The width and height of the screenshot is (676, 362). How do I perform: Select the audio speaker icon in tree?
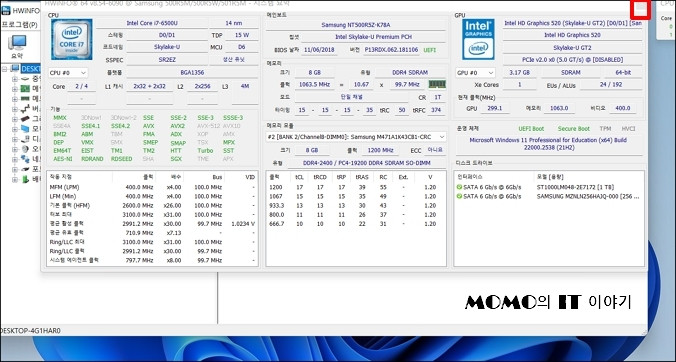(x=25, y=149)
